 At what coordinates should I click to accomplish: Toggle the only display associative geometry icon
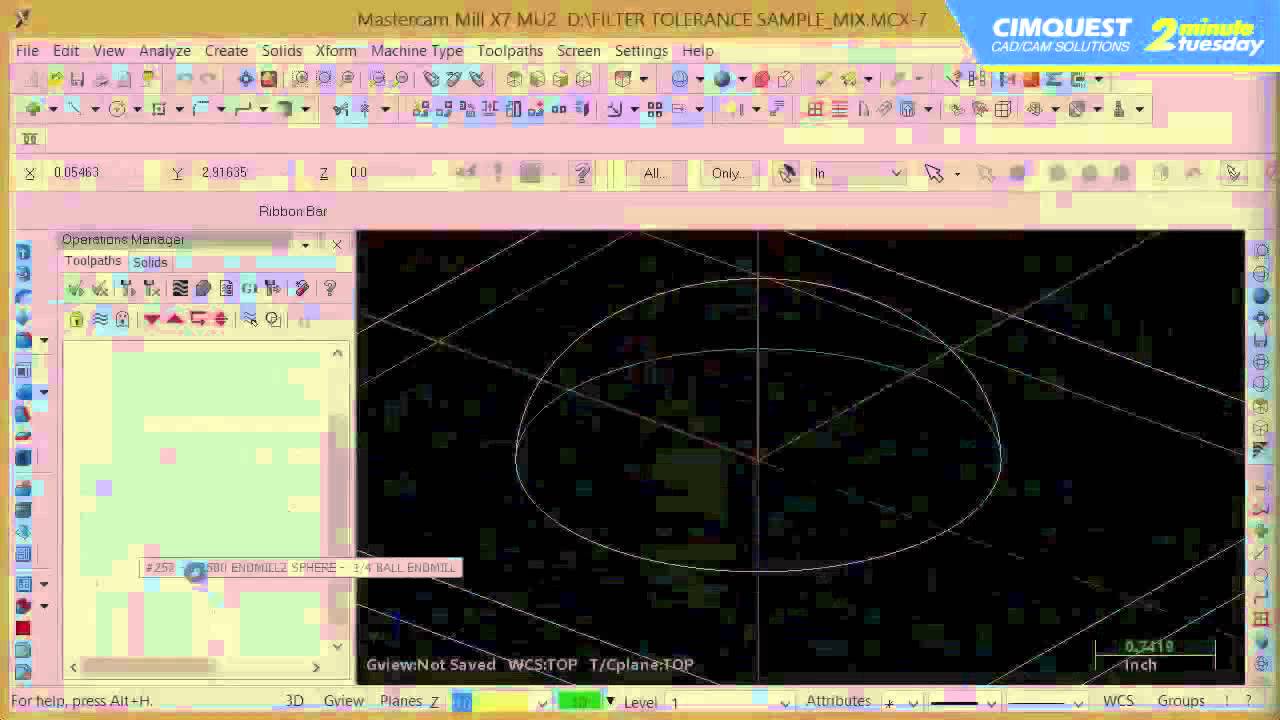(272, 320)
